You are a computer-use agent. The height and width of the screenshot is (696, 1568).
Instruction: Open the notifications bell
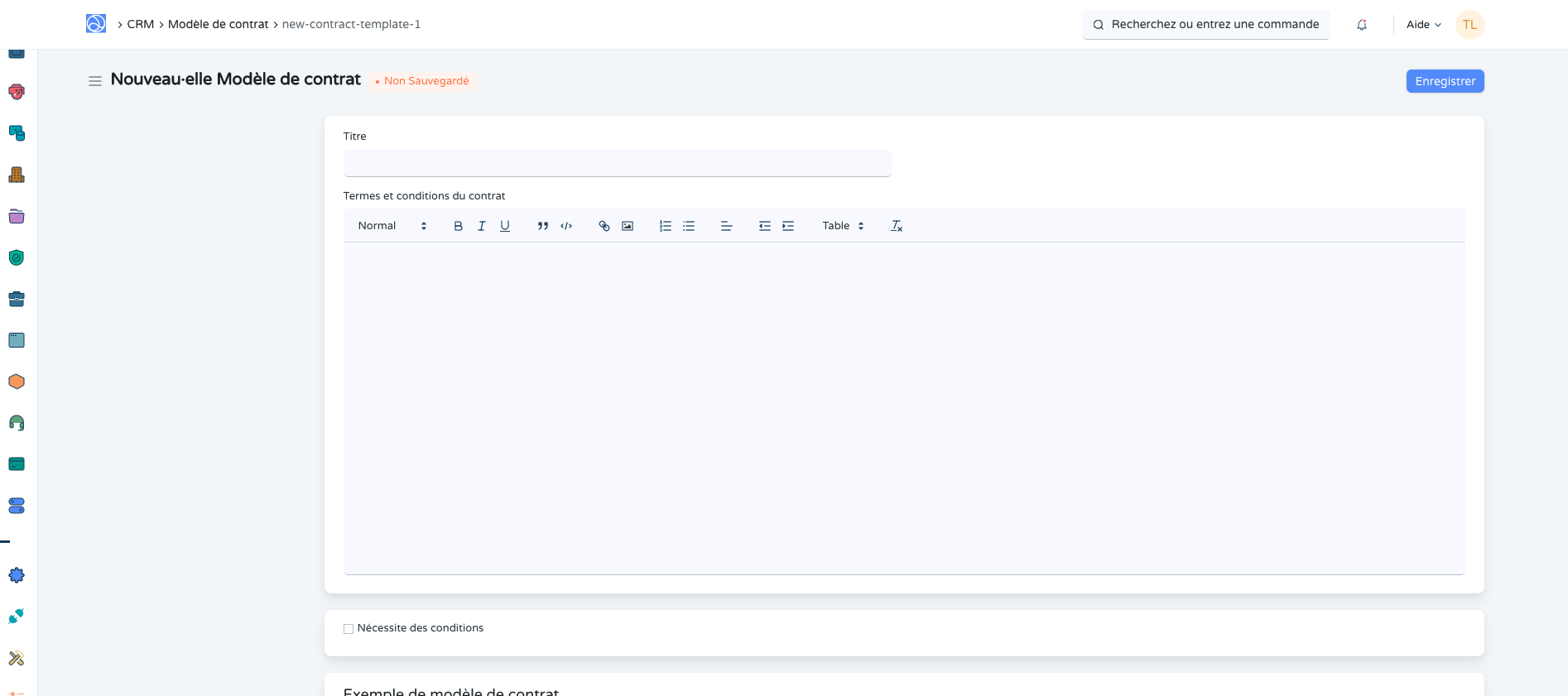click(x=1362, y=25)
